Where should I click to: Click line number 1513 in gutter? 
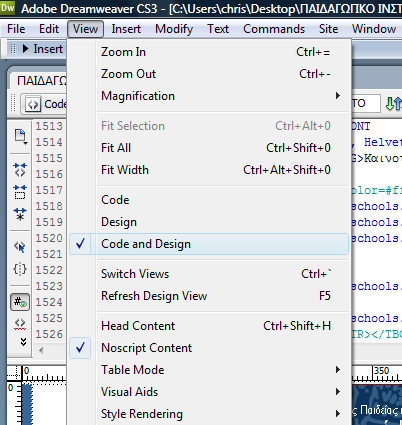(x=49, y=126)
